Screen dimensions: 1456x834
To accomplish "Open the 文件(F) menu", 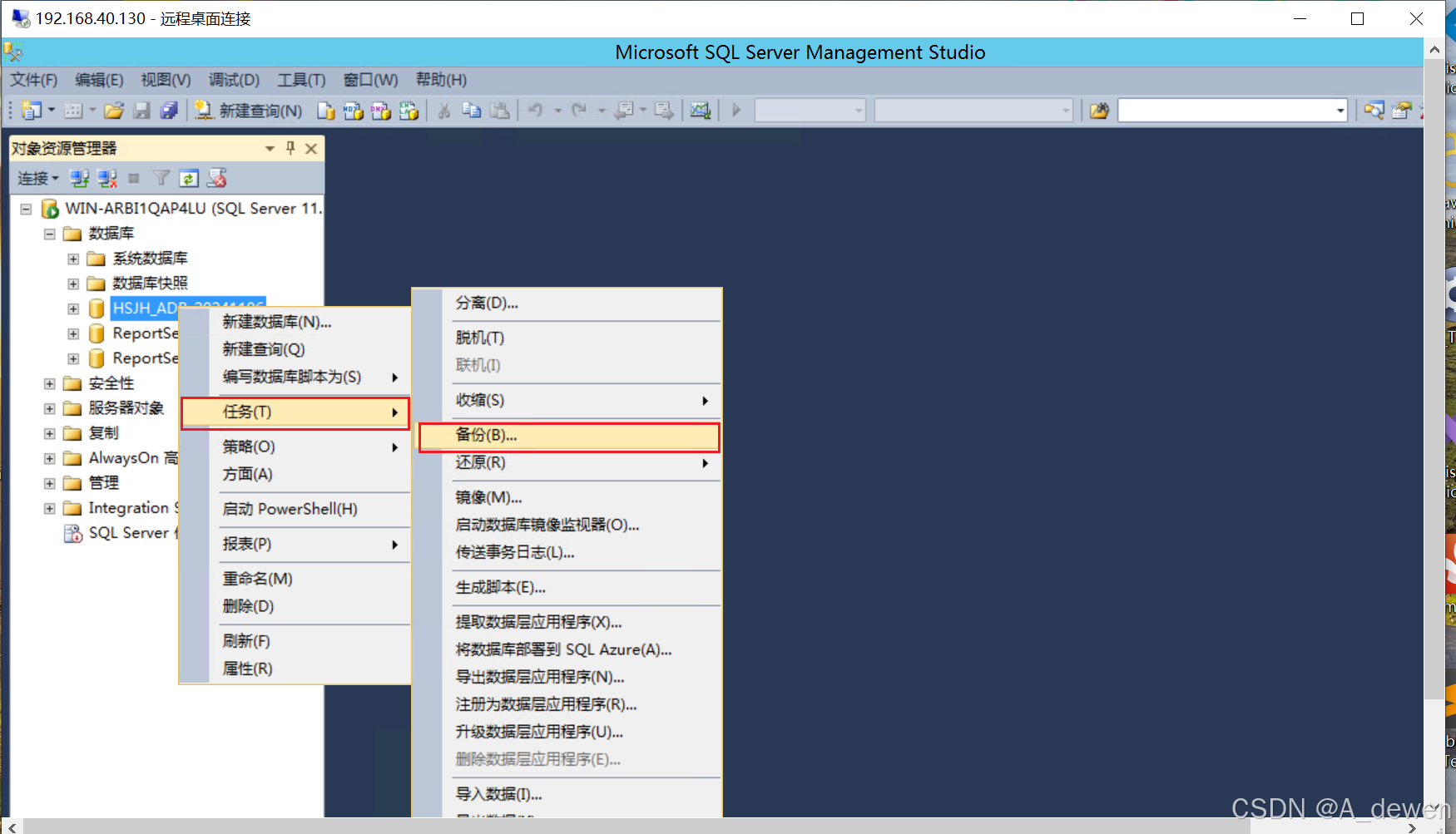I will 34,80.
